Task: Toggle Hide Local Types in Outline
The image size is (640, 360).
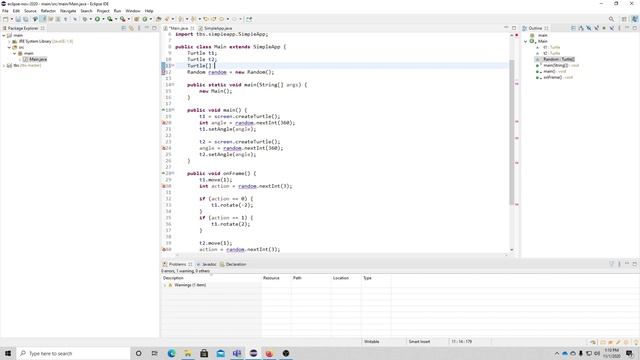Action: (611, 28)
